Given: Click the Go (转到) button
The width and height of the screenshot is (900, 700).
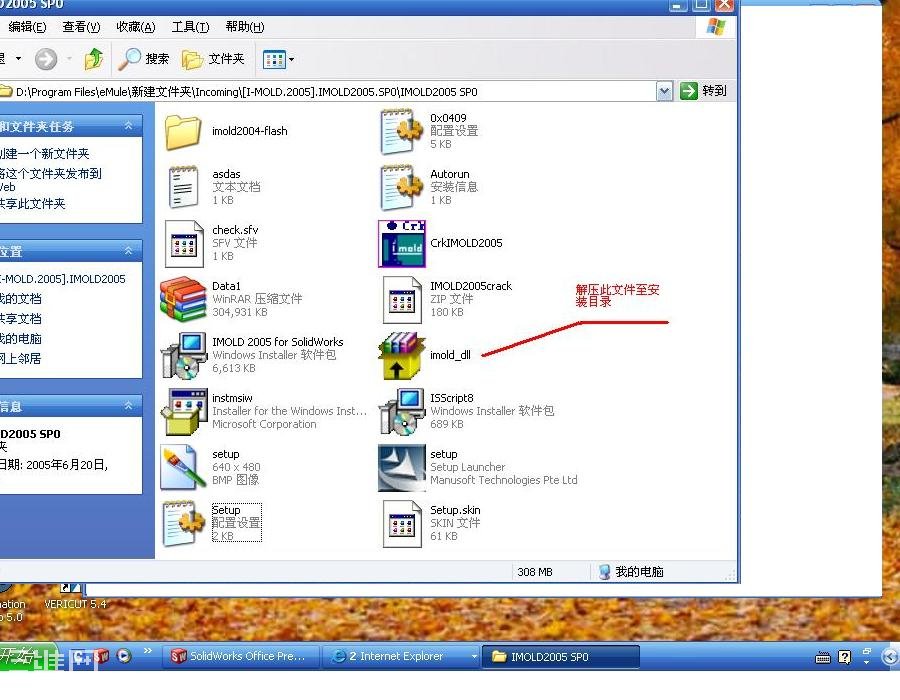Looking at the screenshot, I should pos(704,91).
